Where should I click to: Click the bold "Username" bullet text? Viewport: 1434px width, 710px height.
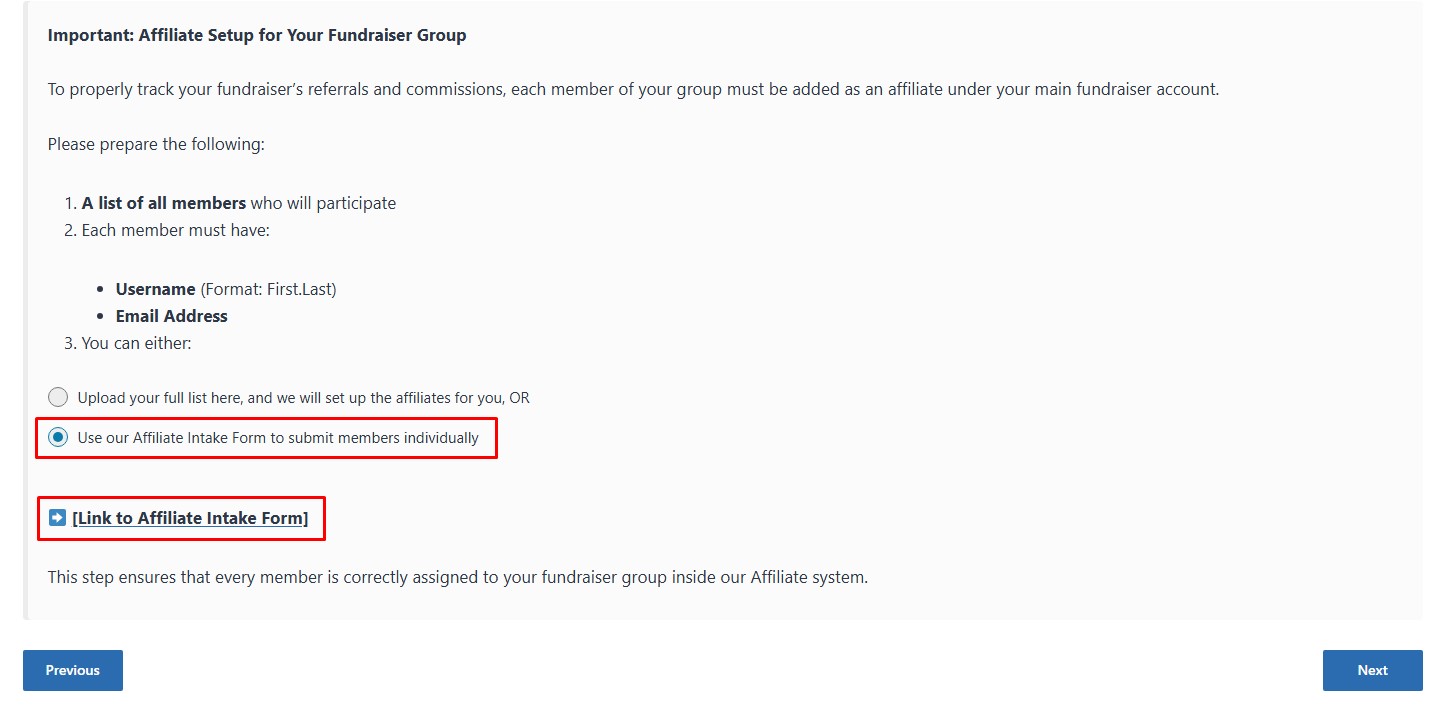coord(155,289)
